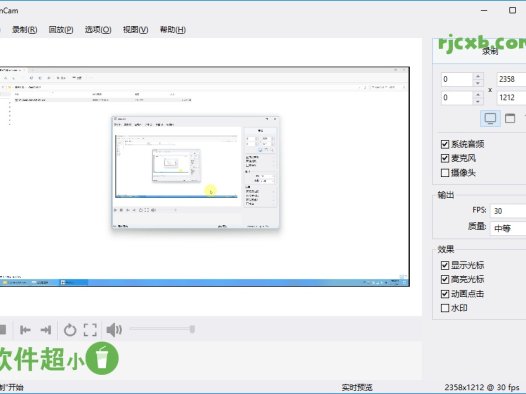Click the stop square button
Viewport: 526px width, 394px height.
3,330
